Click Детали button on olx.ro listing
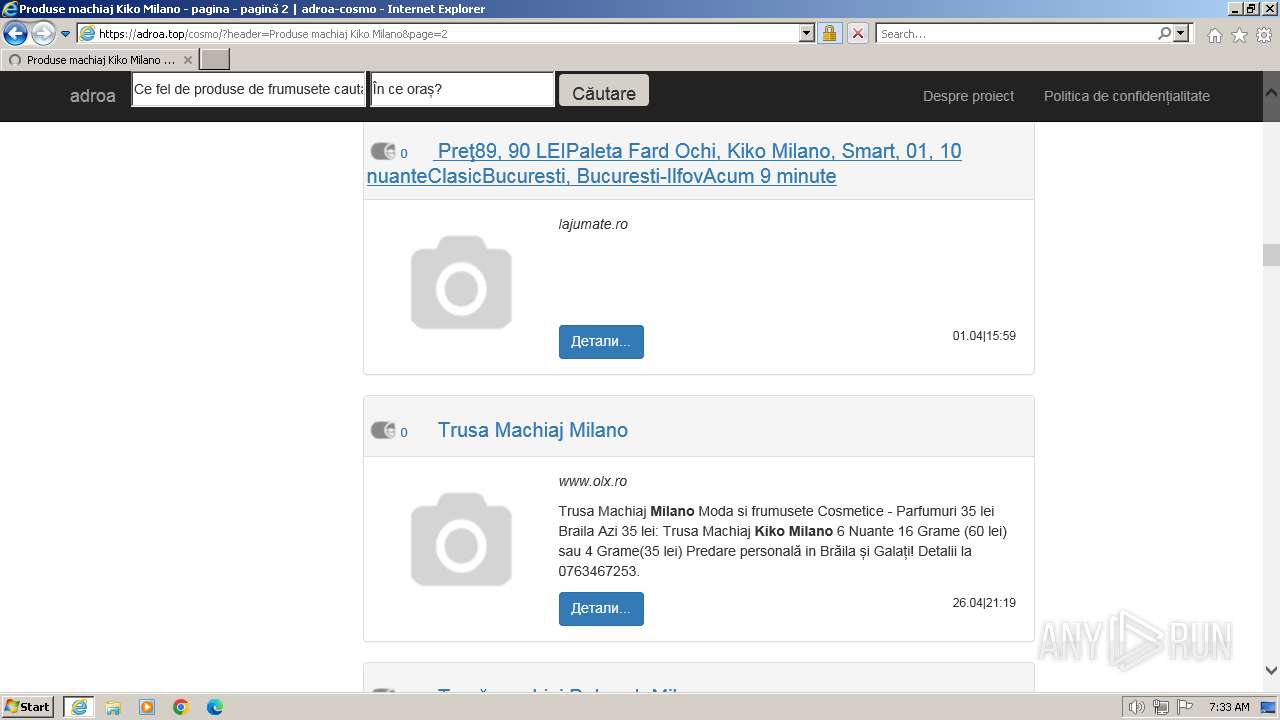This screenshot has width=1280, height=720. (x=601, y=608)
